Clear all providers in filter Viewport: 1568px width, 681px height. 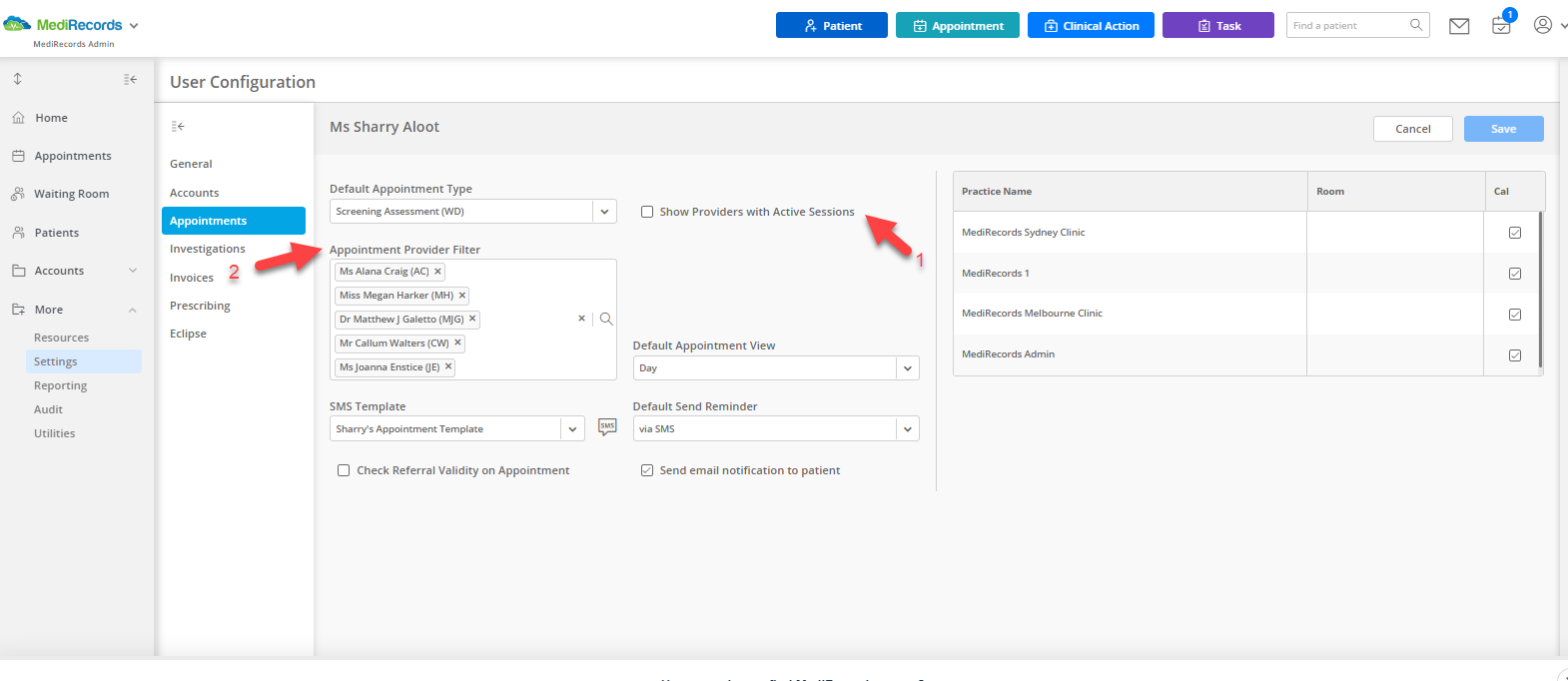pos(581,319)
